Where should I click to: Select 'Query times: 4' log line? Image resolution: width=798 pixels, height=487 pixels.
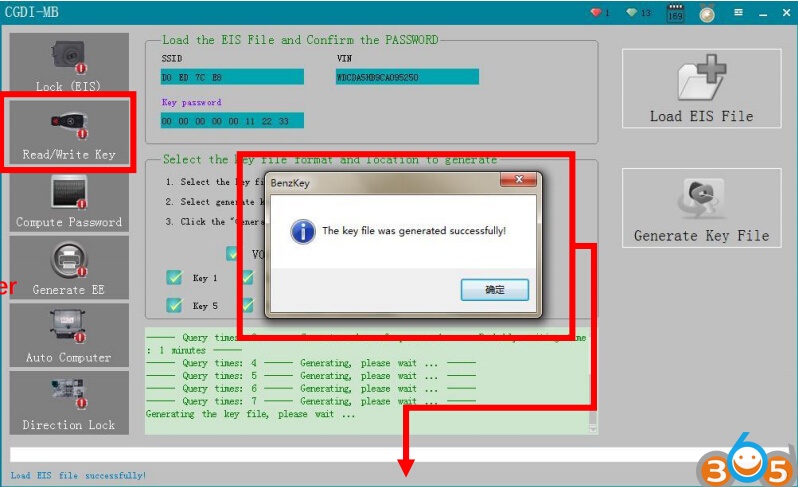(x=311, y=363)
